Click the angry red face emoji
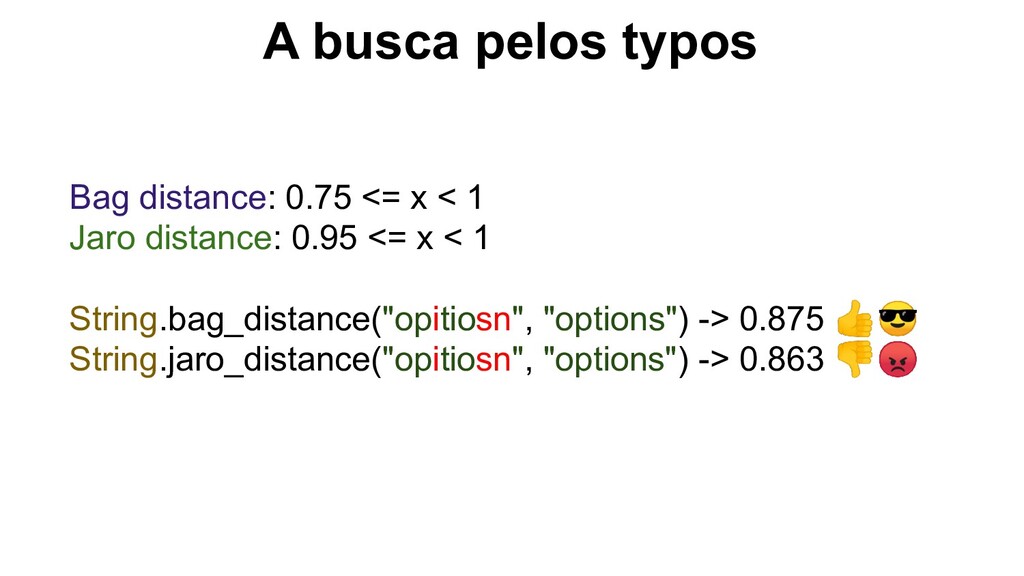The height and width of the screenshot is (576, 1024). coord(897,359)
